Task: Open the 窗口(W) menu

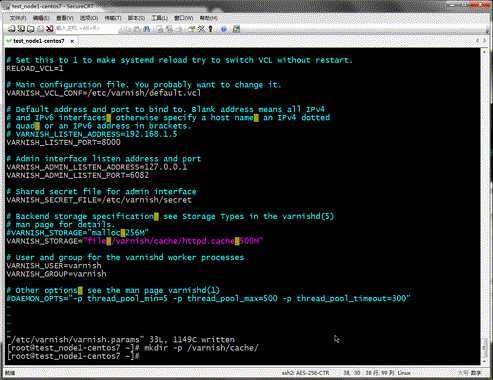Action: click(x=184, y=18)
